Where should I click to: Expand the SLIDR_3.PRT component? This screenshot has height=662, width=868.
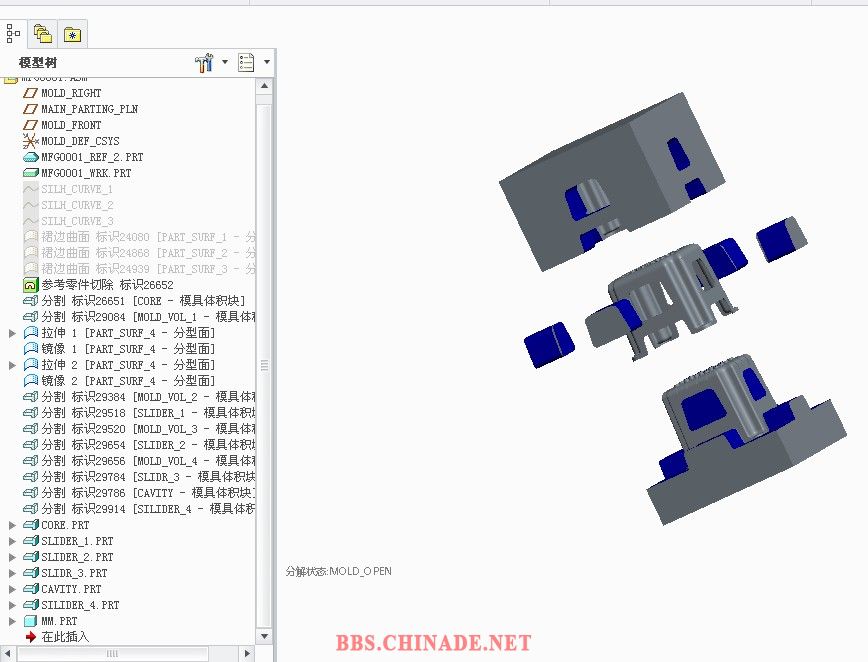(12, 573)
